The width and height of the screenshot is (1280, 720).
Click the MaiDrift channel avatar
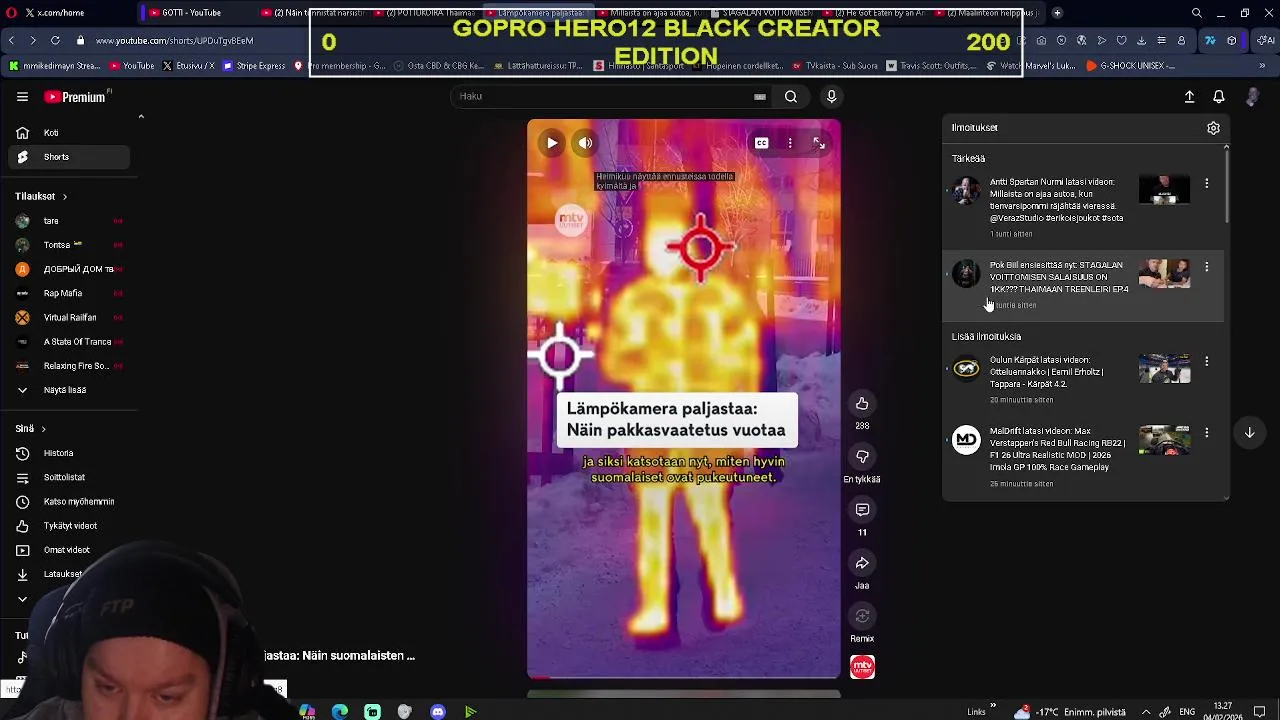pyautogui.click(x=966, y=439)
